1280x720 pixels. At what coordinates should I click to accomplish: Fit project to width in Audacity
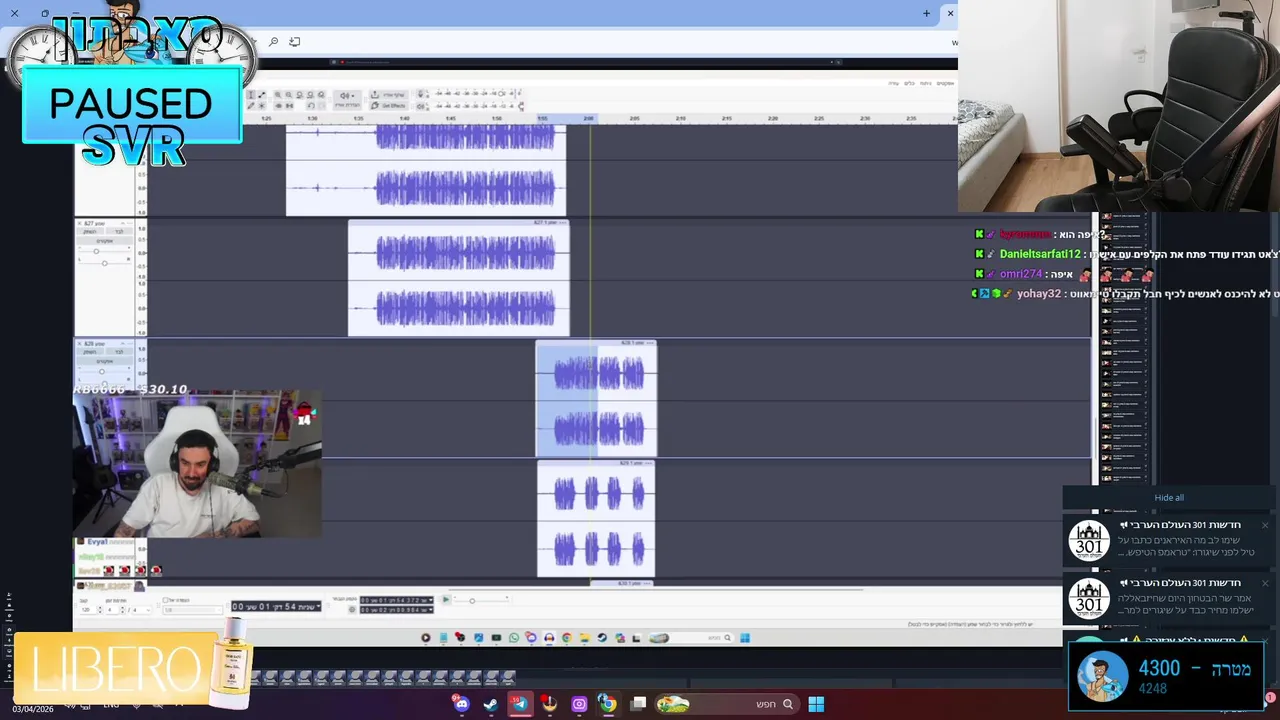pos(310,94)
